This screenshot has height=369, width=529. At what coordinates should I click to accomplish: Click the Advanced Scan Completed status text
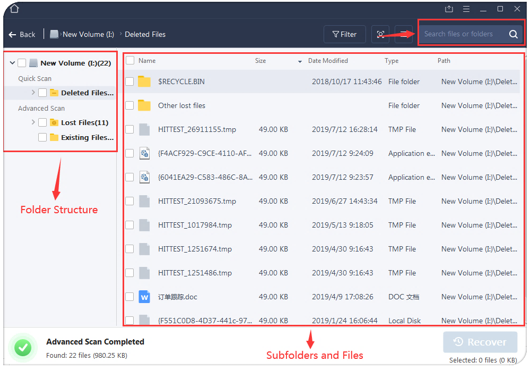pyautogui.click(x=95, y=342)
